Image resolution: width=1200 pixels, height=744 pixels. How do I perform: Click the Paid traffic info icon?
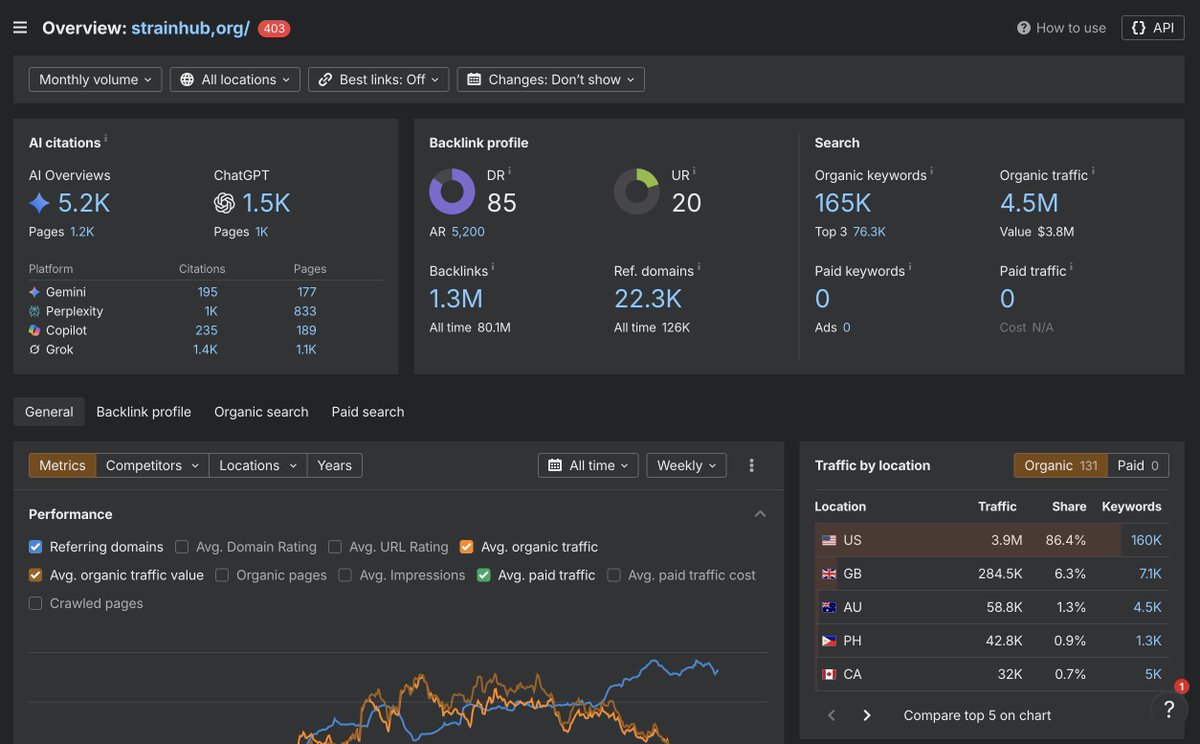coord(1072,267)
